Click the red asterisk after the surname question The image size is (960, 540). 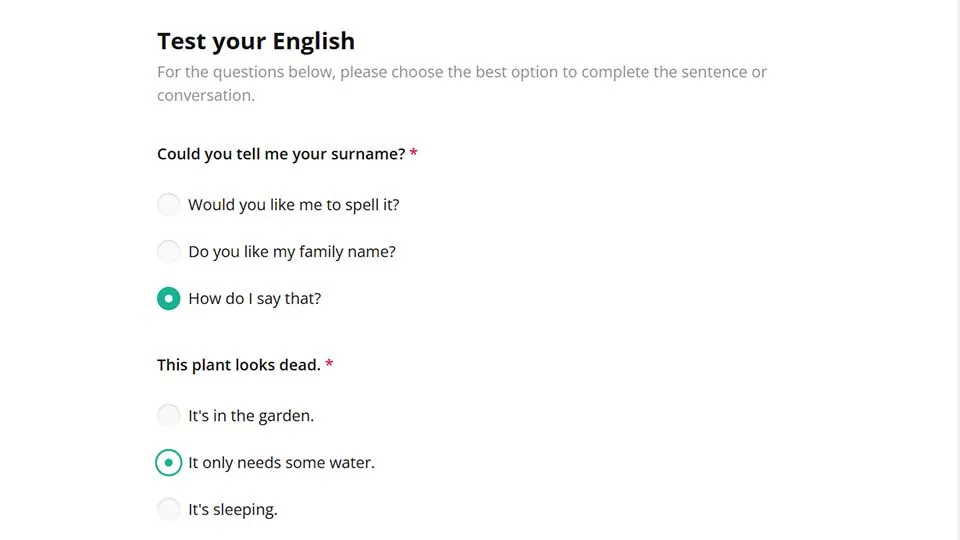click(x=414, y=154)
